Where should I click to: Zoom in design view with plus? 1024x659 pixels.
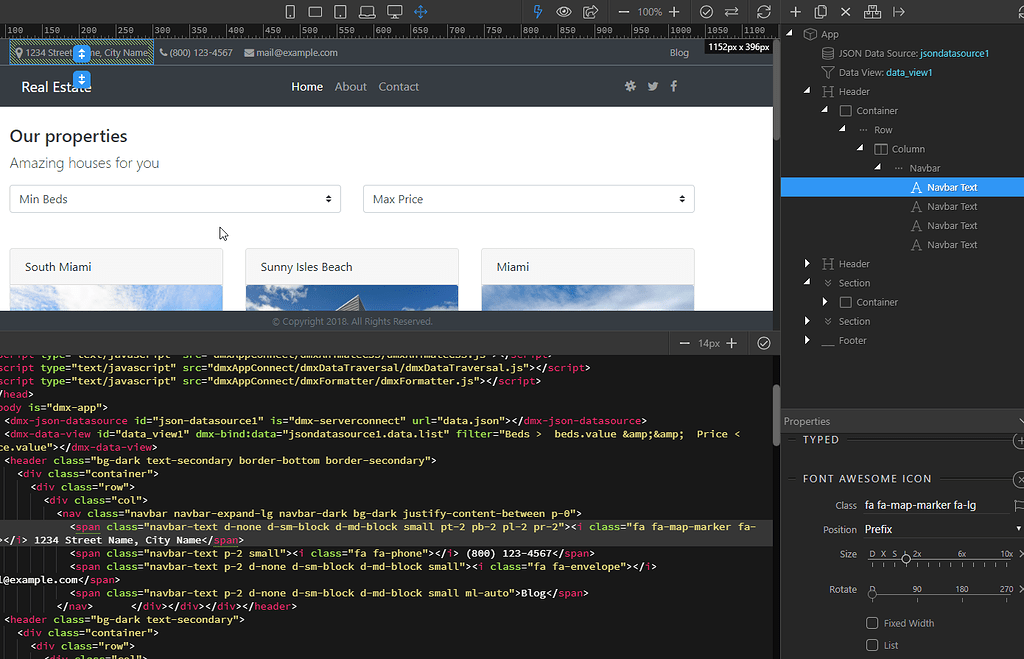click(674, 12)
